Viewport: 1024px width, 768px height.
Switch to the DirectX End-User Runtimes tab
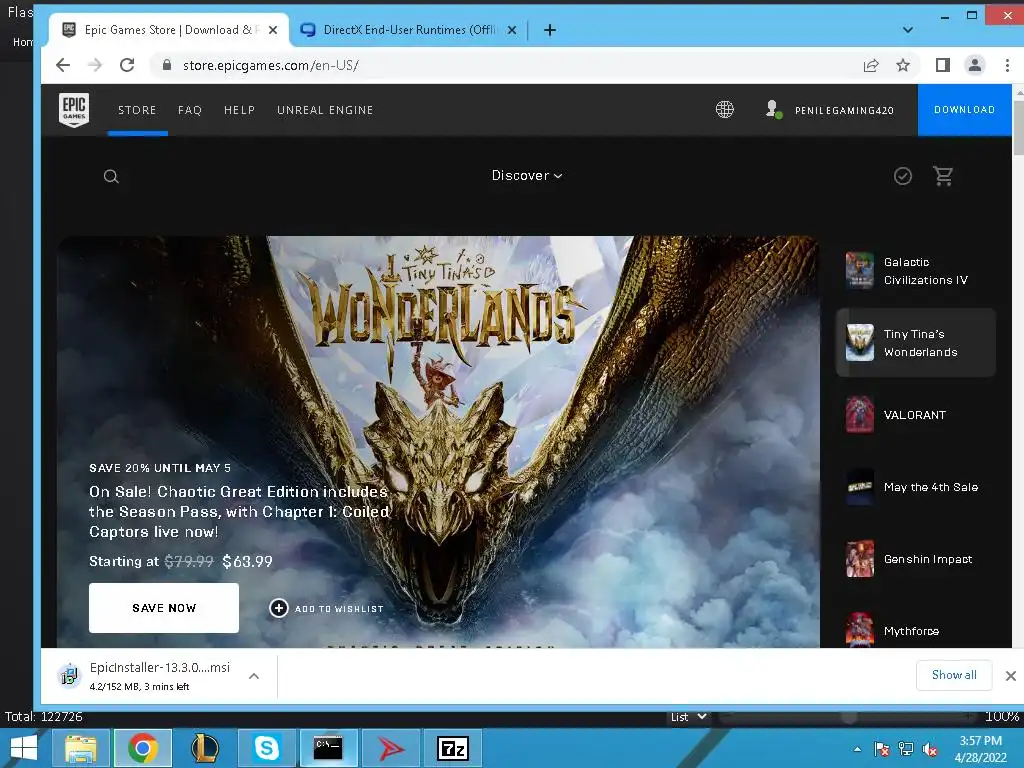click(408, 30)
